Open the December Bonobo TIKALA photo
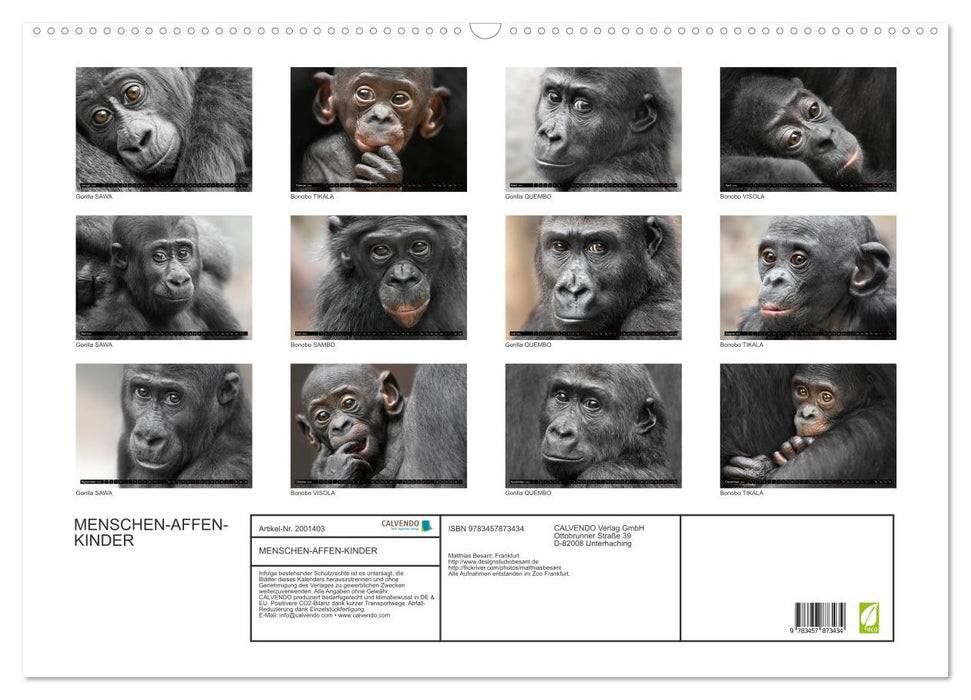The image size is (971, 700). [808, 425]
